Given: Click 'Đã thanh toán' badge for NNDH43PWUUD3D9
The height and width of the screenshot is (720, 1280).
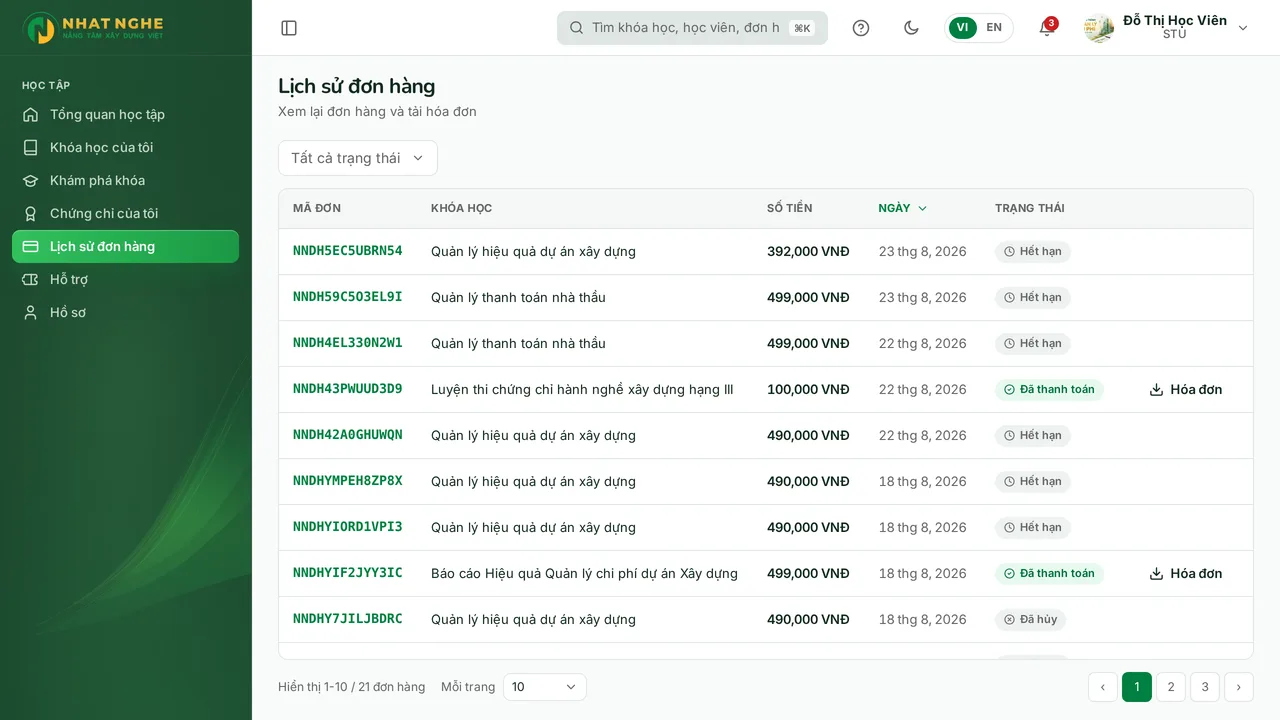Looking at the screenshot, I should [x=1049, y=390].
